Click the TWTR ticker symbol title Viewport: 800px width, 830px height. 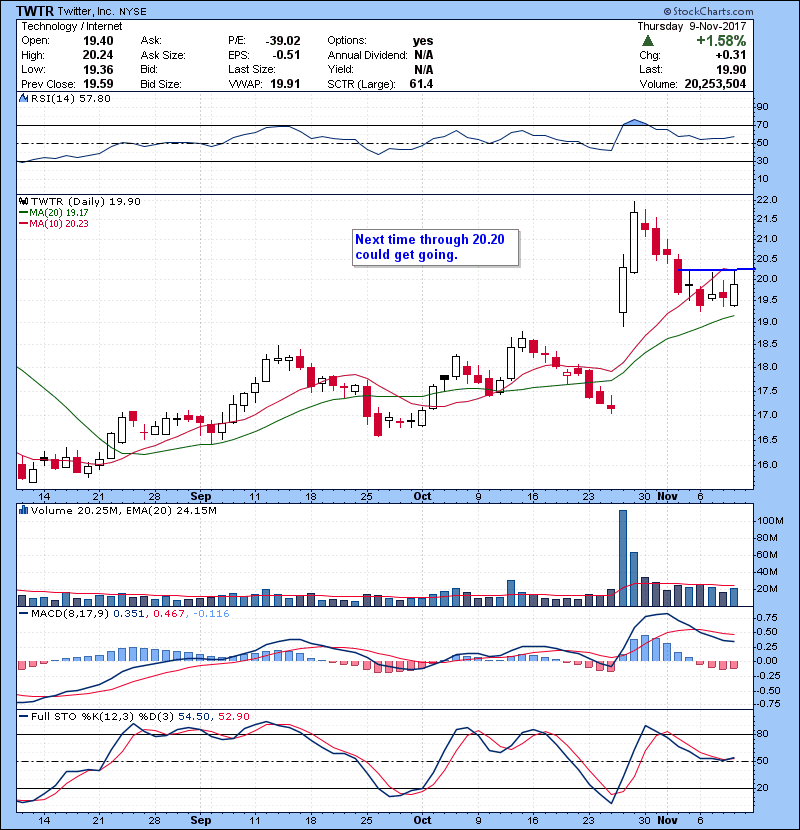(x=35, y=11)
